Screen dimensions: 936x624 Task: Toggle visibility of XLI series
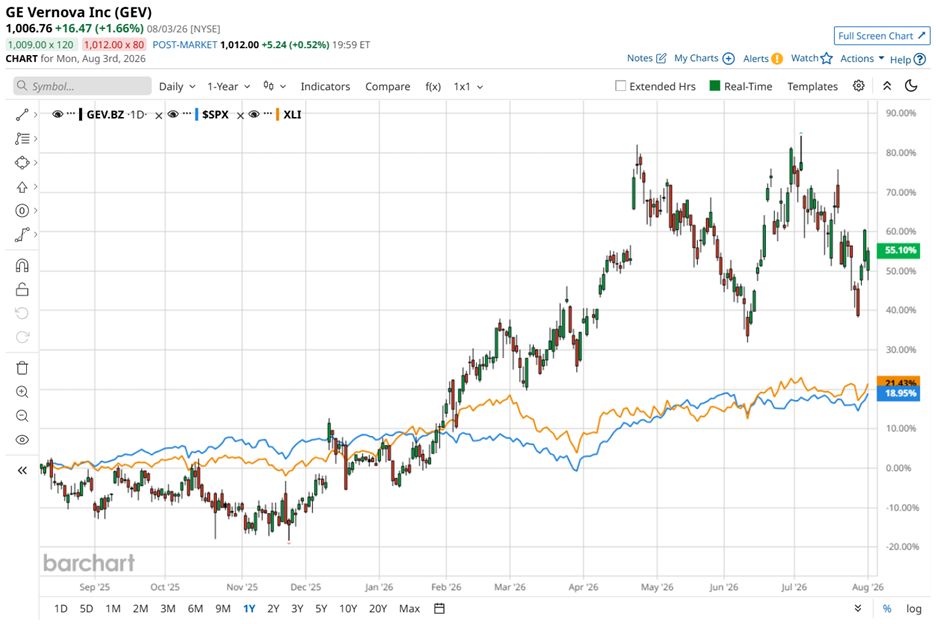[x=254, y=115]
